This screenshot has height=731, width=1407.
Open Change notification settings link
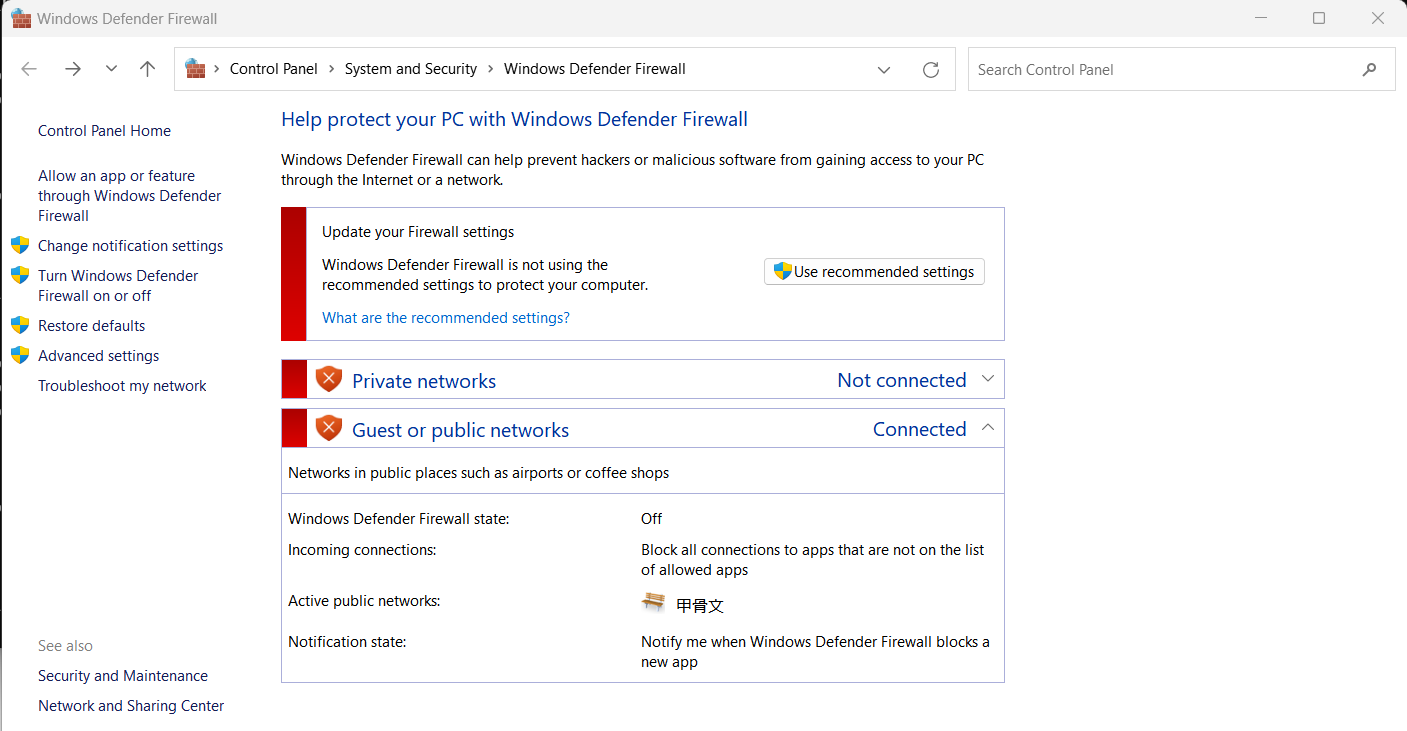[131, 246]
